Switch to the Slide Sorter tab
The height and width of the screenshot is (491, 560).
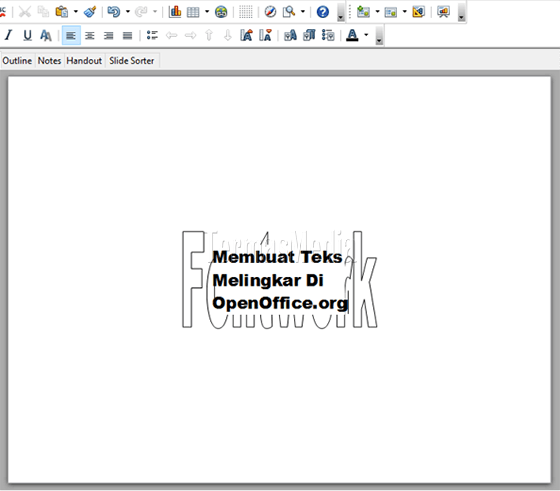point(132,61)
